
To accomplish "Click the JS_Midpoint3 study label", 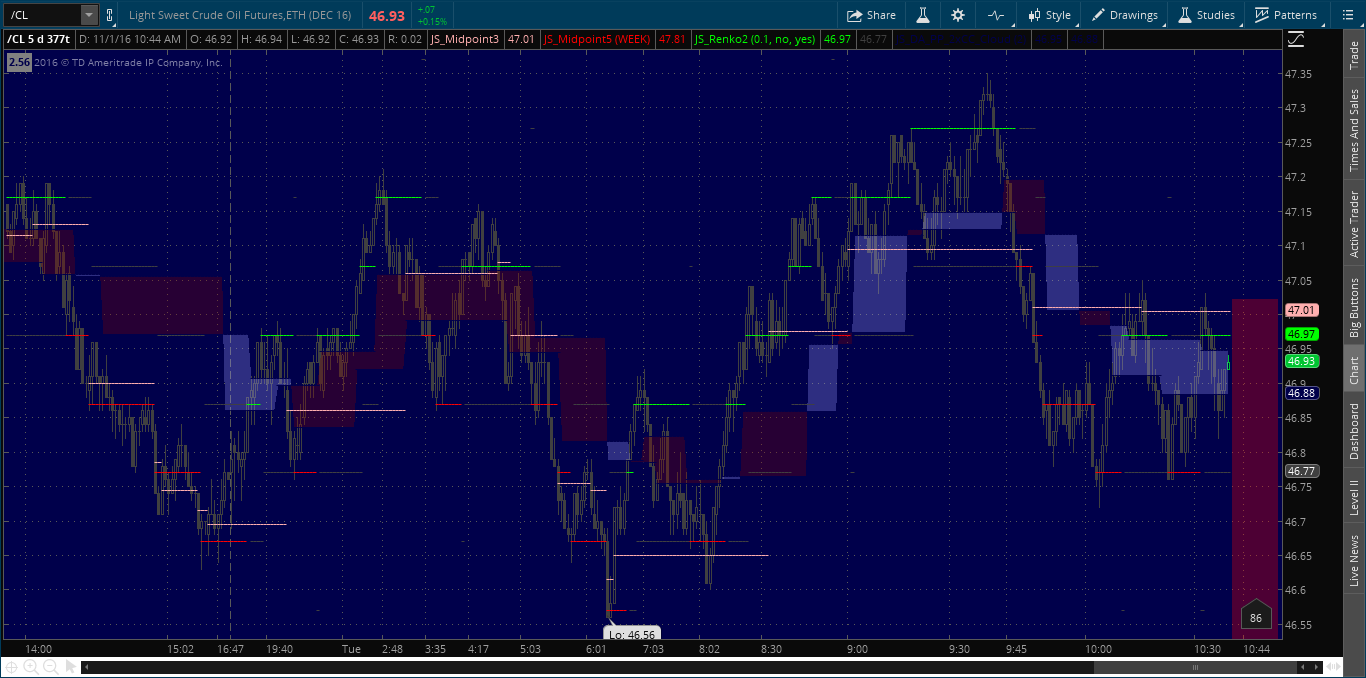I will pyautogui.click(x=465, y=39).
